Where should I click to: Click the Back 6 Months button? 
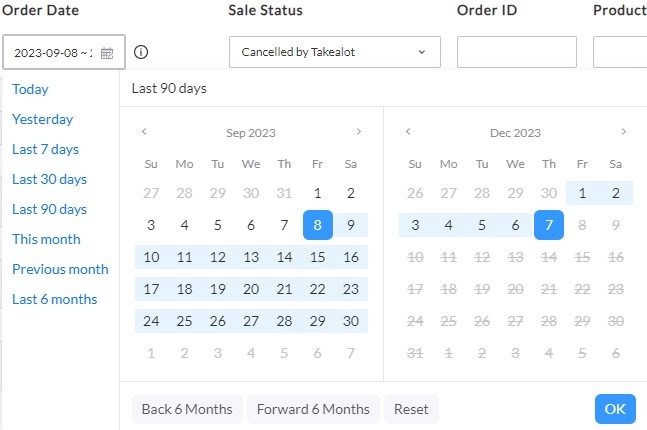pos(187,409)
